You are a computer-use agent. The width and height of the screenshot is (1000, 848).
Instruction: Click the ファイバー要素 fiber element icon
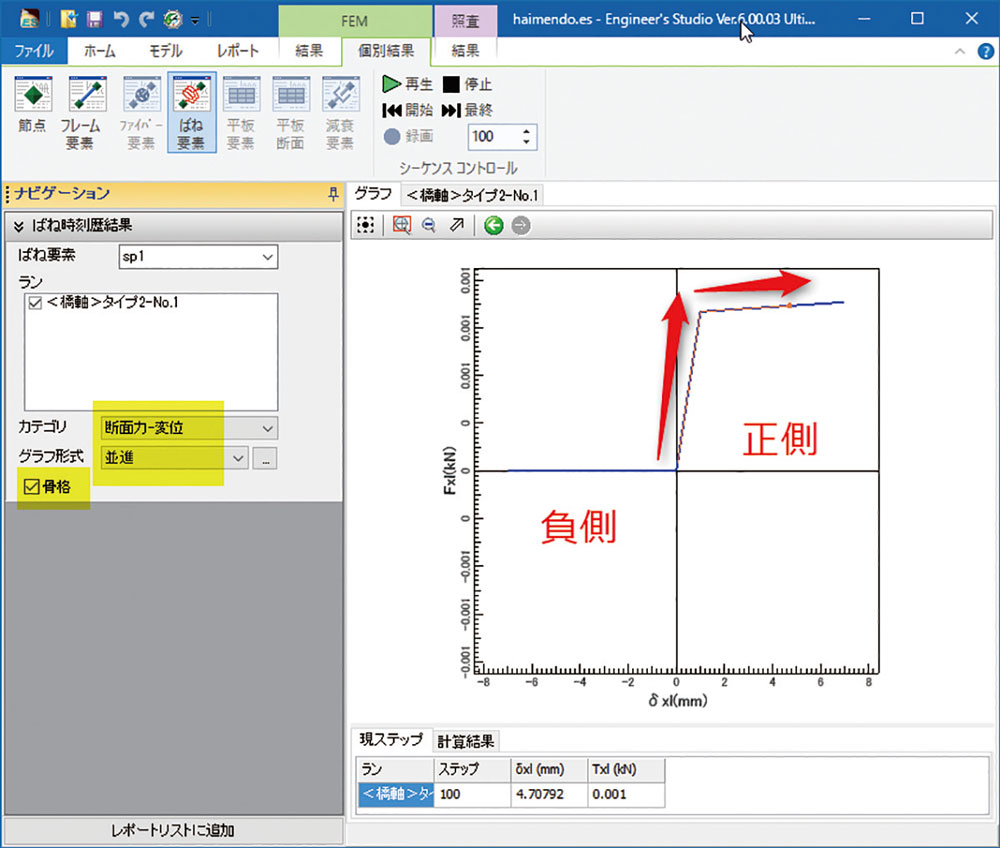coord(142,113)
